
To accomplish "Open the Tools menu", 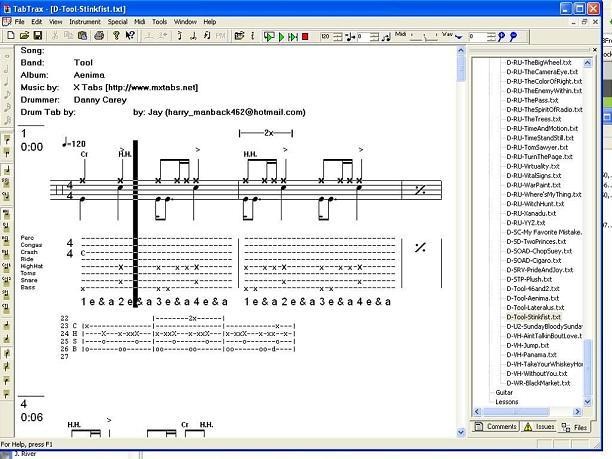I will tap(159, 22).
